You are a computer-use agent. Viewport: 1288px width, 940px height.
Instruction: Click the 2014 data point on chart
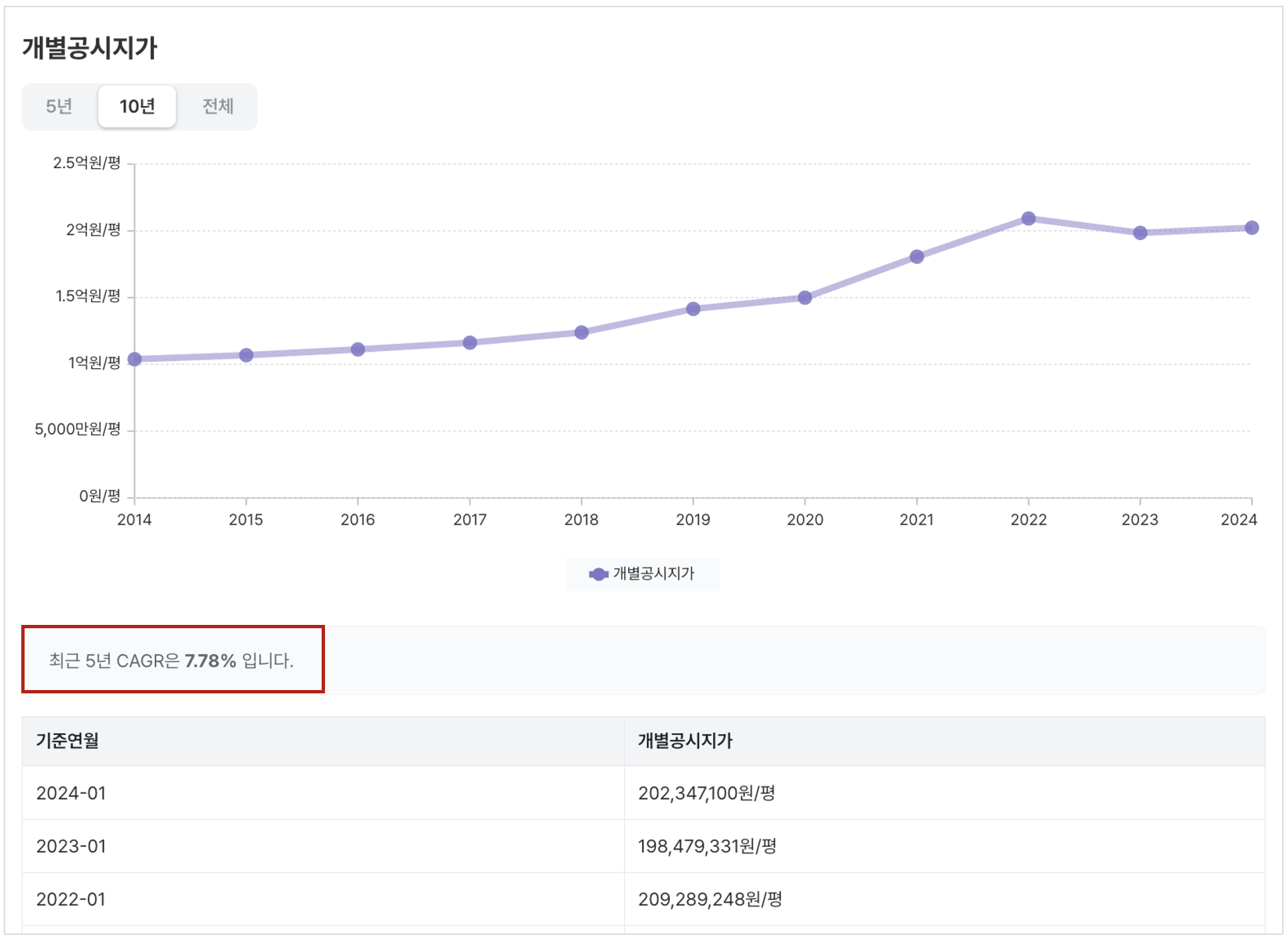(135, 359)
